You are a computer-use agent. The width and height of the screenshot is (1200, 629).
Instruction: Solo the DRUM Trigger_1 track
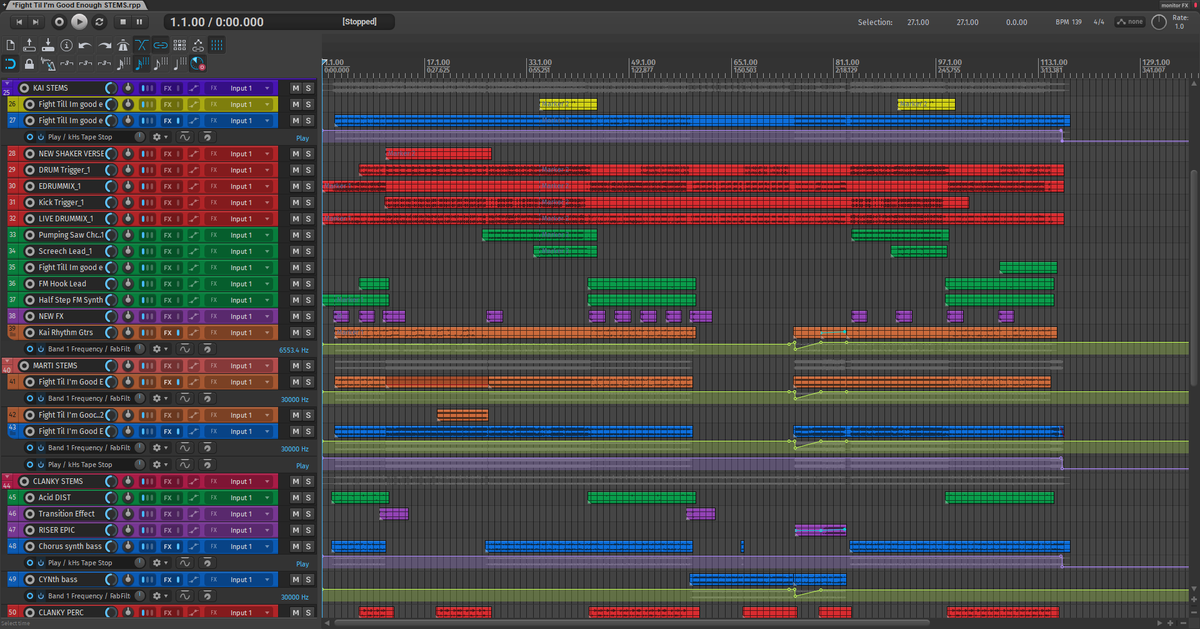pos(309,170)
